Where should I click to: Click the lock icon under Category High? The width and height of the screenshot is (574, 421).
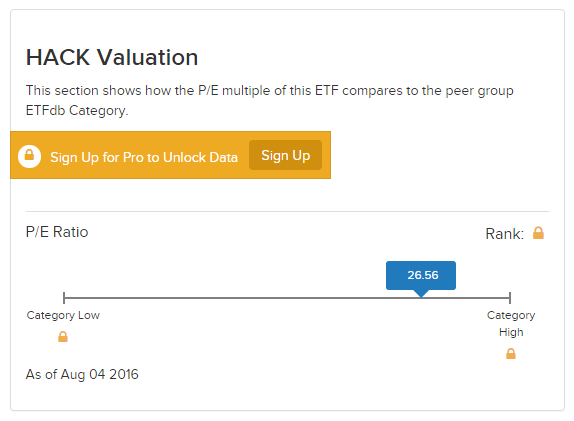point(511,354)
